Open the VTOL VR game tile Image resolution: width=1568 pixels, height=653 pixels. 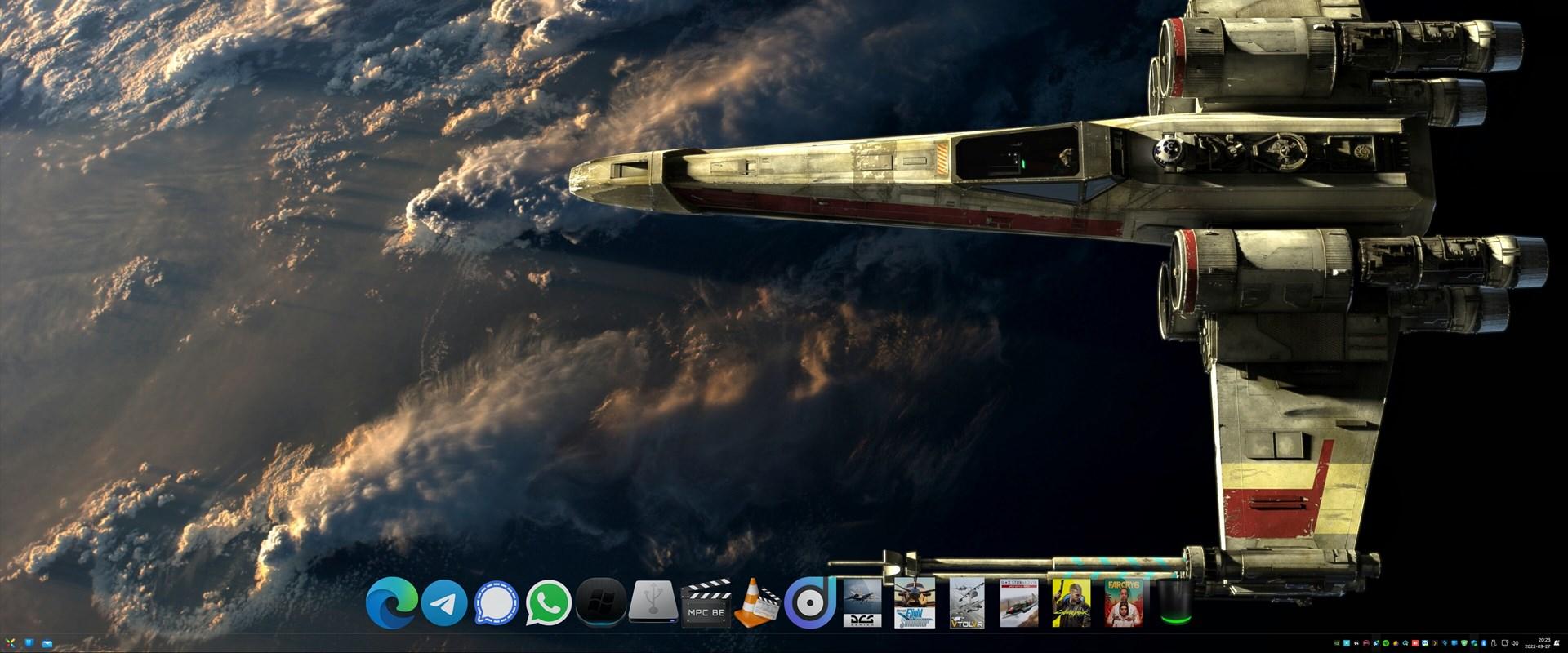point(967,605)
